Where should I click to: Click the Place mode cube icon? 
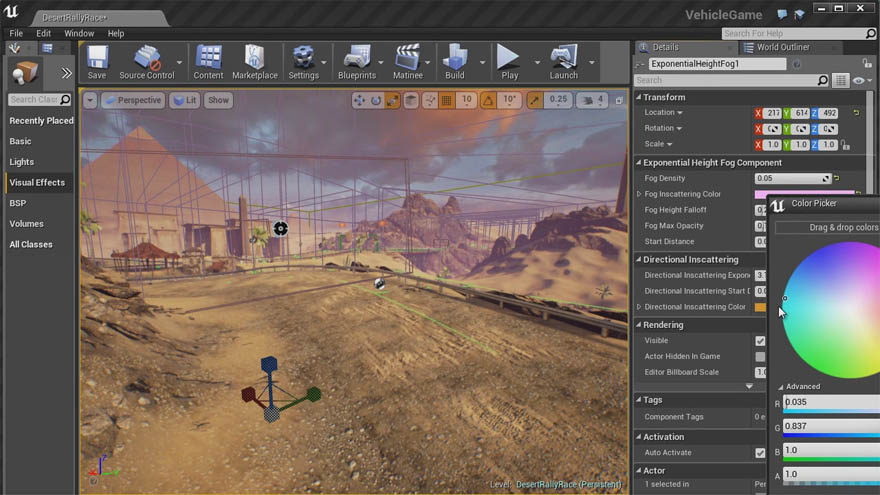25,73
